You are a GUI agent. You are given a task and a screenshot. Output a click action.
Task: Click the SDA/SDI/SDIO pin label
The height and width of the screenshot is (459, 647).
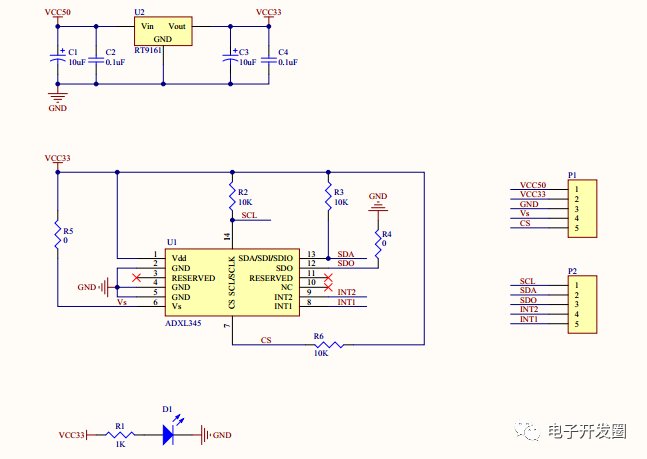[x=266, y=258]
